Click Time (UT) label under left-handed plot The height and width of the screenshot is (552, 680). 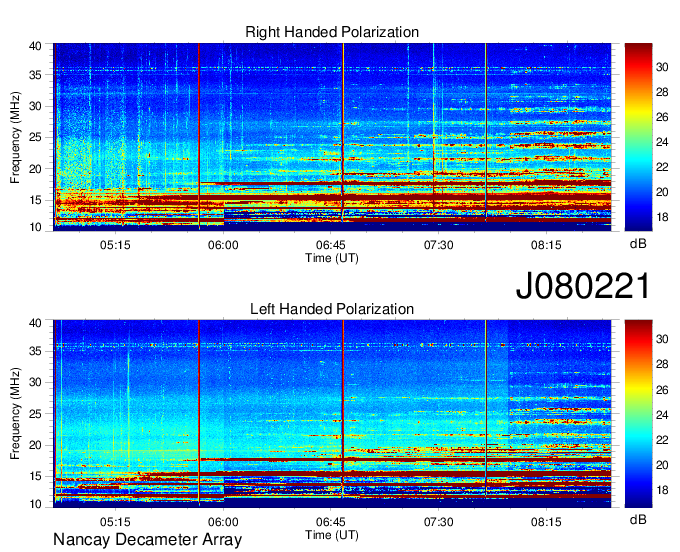pyautogui.click(x=332, y=535)
